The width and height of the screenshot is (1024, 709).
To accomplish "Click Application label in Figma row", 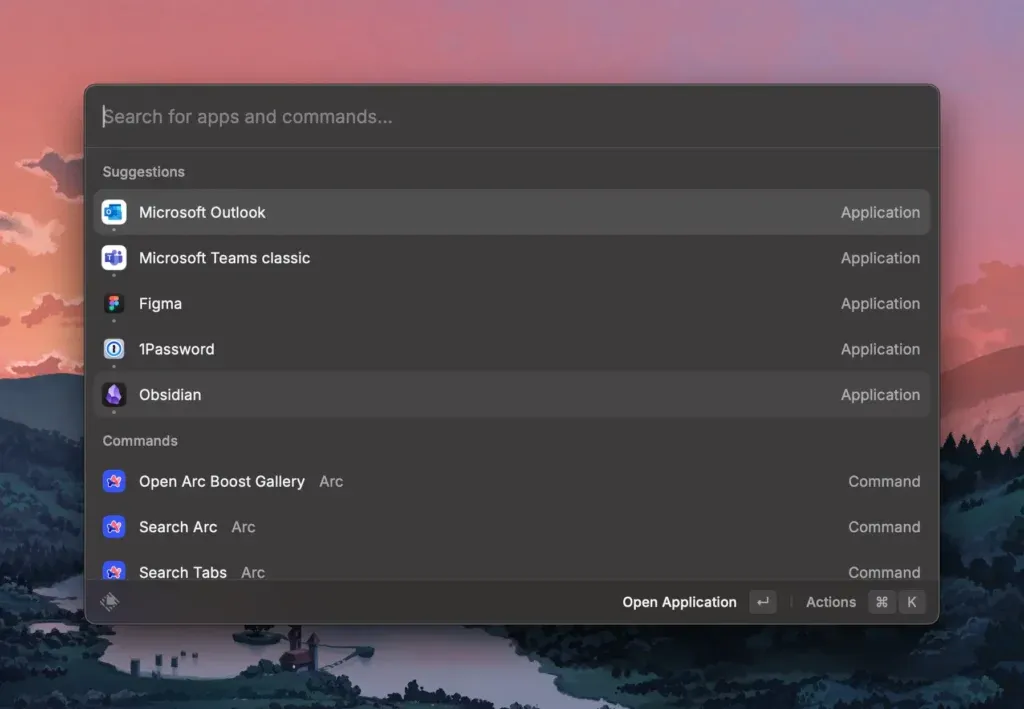I will (x=880, y=304).
